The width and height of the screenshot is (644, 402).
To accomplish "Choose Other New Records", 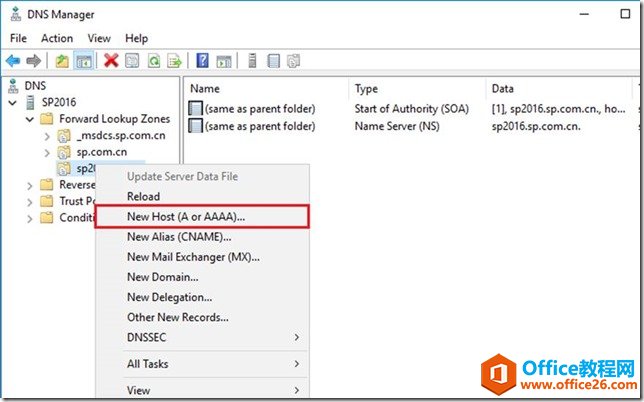I will point(202,317).
